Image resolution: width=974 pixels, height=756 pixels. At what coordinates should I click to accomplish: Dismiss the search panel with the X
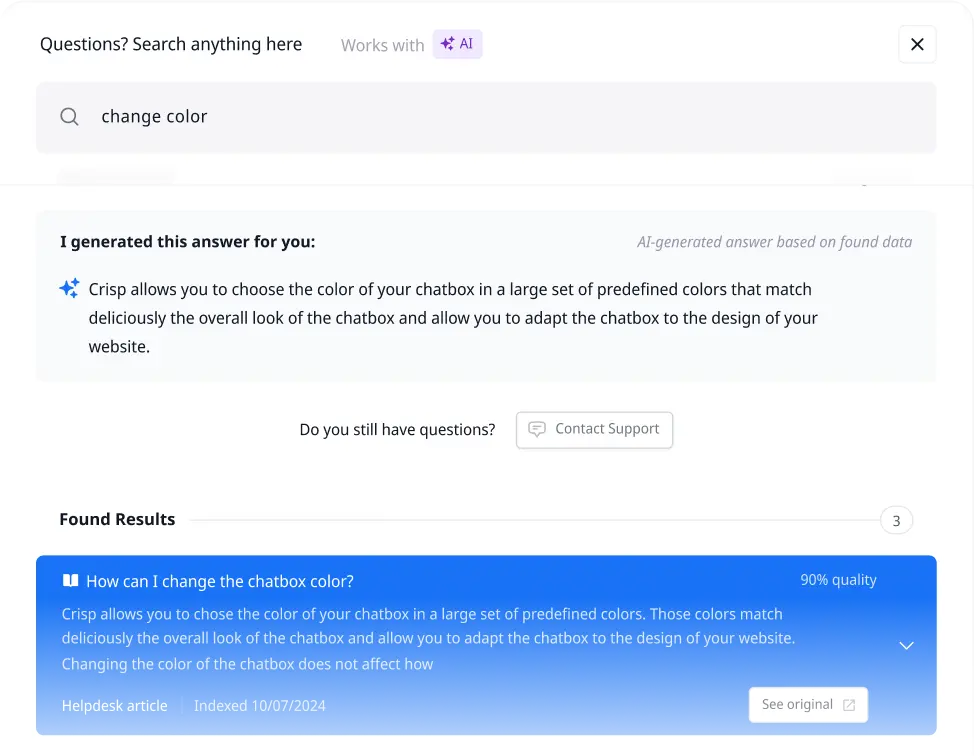point(917,44)
